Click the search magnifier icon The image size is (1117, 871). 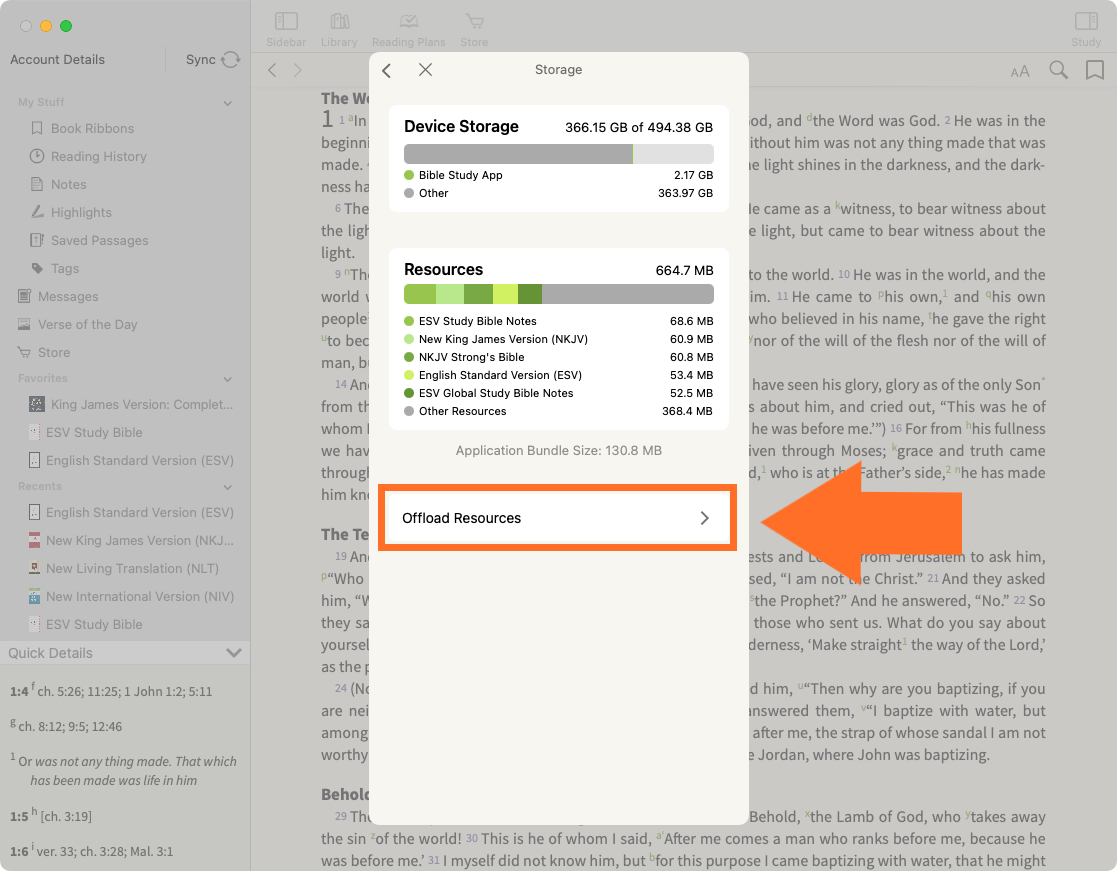(x=1059, y=70)
